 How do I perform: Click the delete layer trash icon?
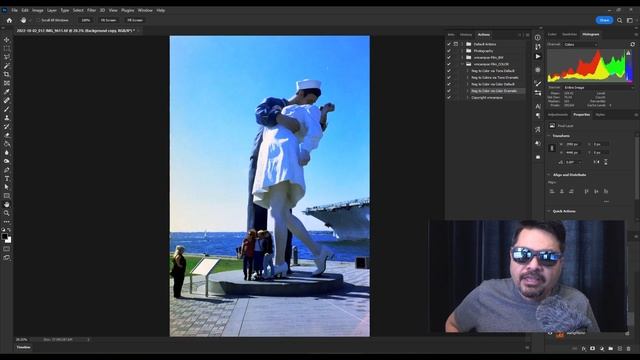[629, 349]
